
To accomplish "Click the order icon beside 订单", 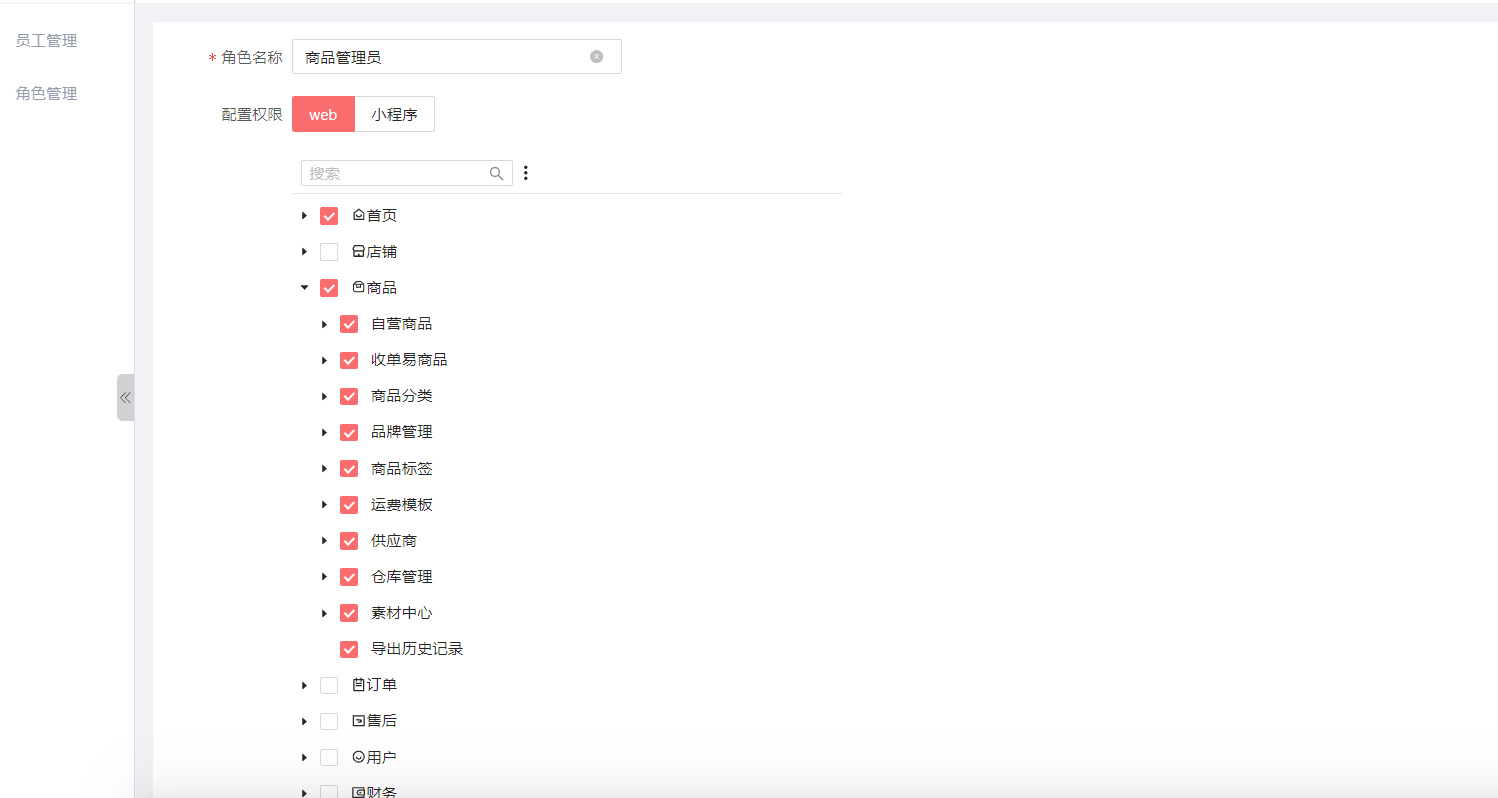I will tap(359, 685).
